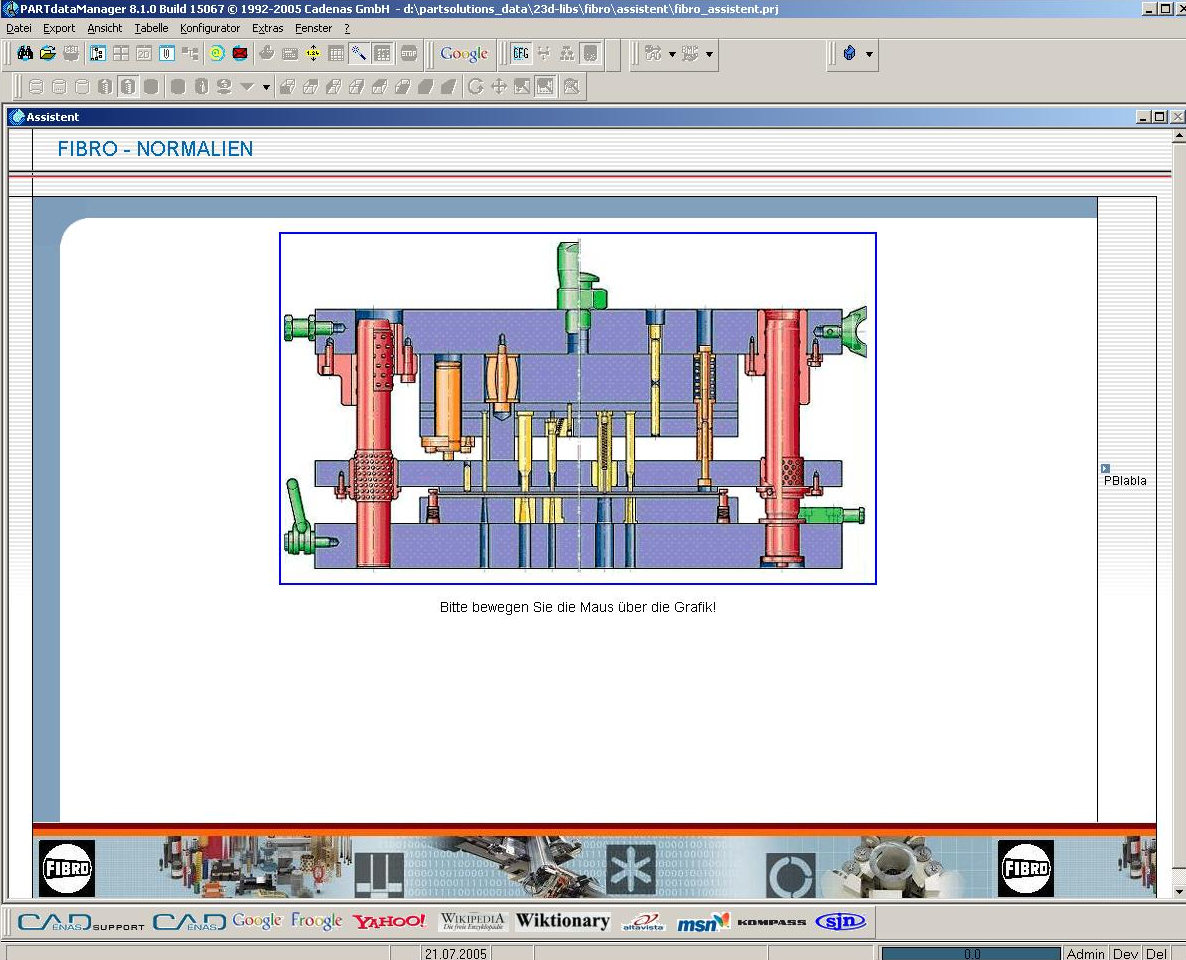
Task: Click the FIBRO tool assembly graphic
Action: coord(577,408)
